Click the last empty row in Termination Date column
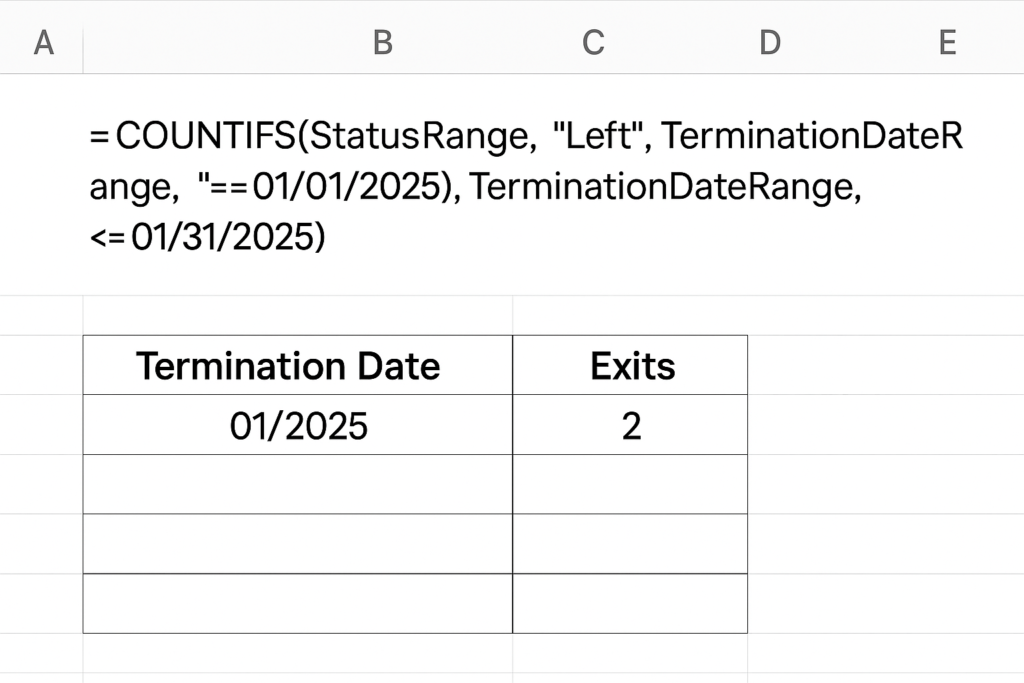 (298, 603)
